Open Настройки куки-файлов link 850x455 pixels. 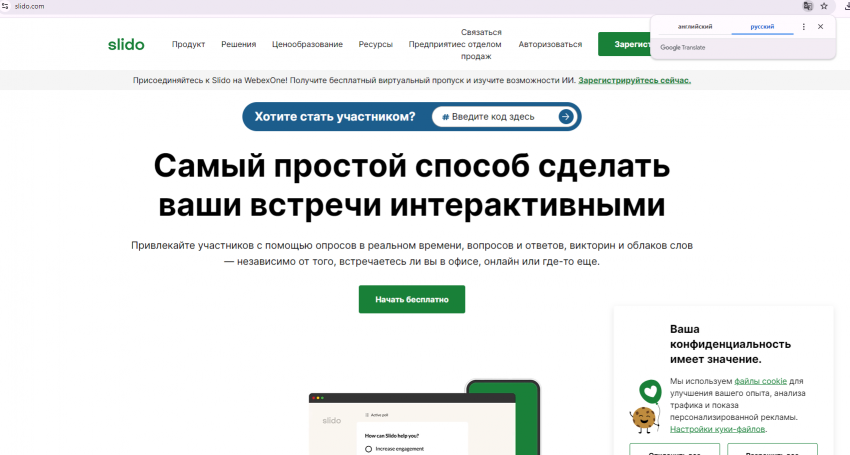(717, 429)
